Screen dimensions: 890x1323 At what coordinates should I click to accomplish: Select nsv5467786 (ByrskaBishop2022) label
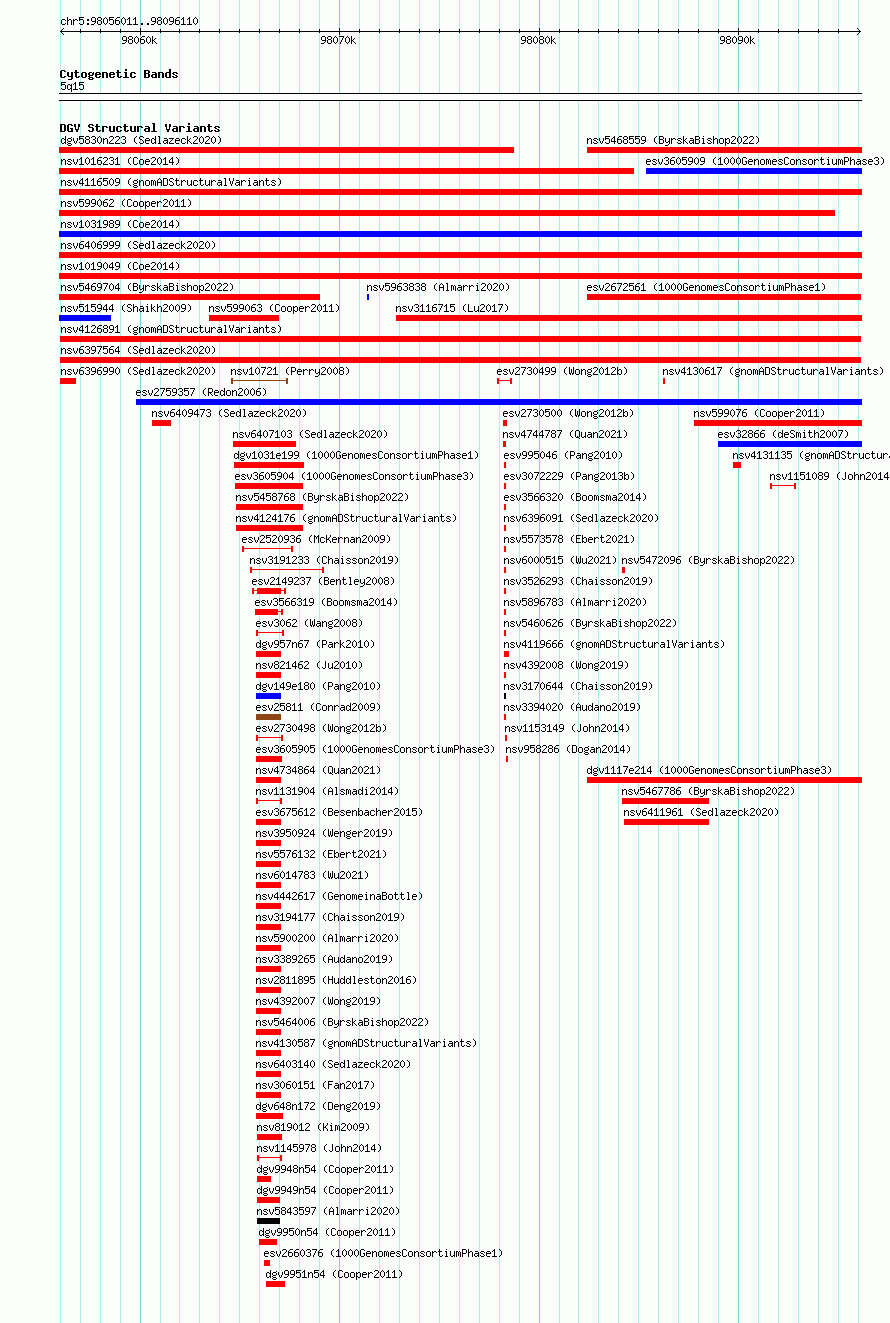709,792
